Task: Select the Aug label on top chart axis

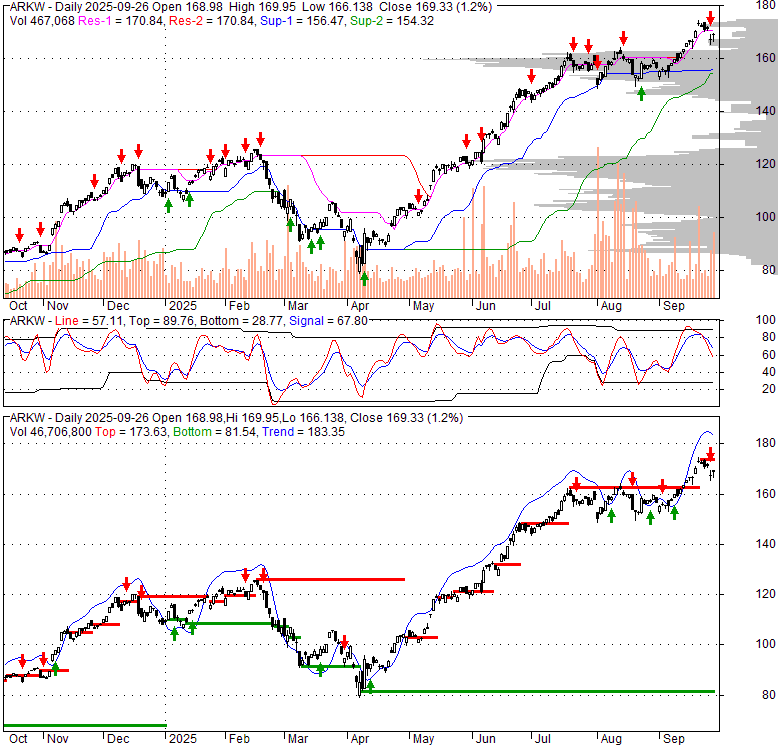Action: (611, 306)
